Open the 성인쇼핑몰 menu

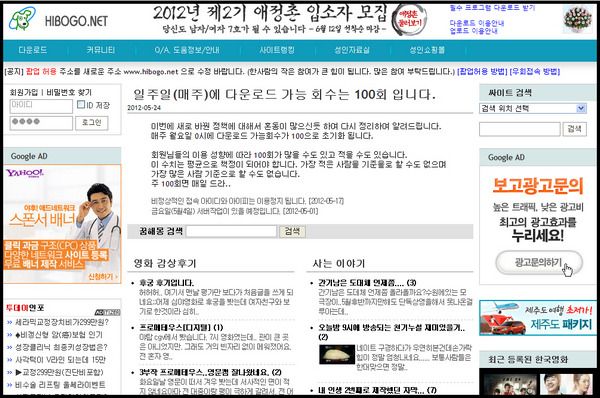427,50
